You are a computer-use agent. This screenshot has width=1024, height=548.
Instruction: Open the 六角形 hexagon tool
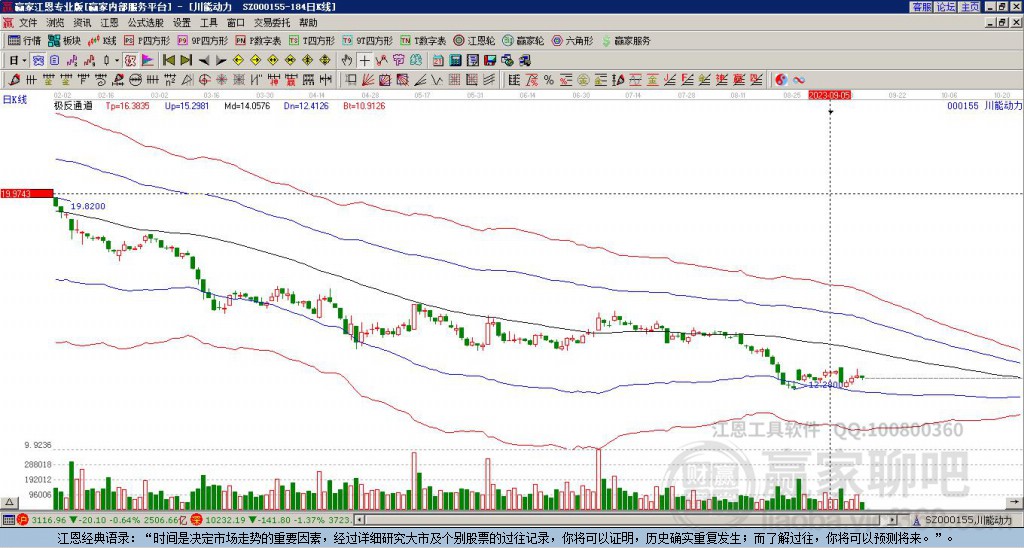pyautogui.click(x=572, y=40)
